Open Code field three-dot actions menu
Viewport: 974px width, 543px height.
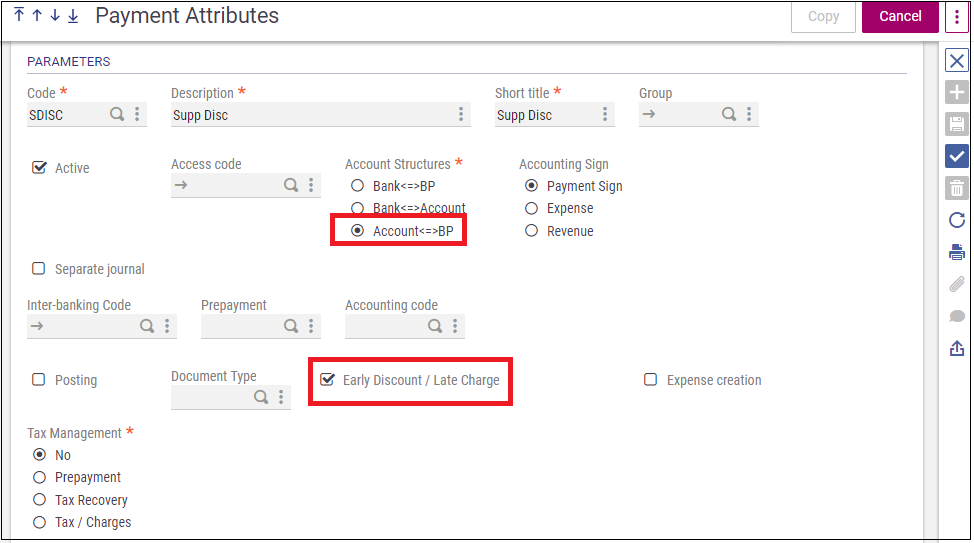(x=137, y=114)
